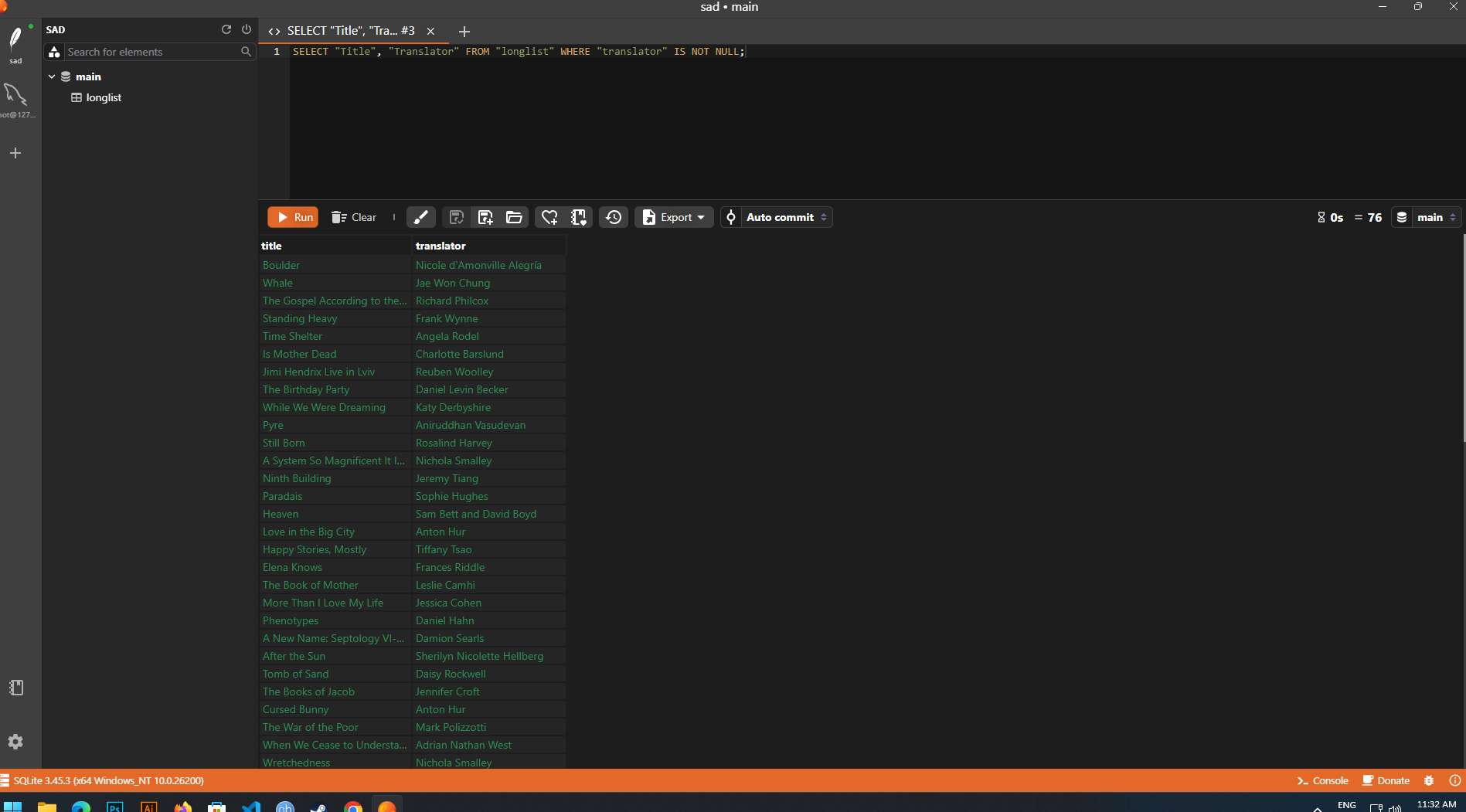Click the Search for elements field
1466x812 pixels.
pyautogui.click(x=152, y=52)
